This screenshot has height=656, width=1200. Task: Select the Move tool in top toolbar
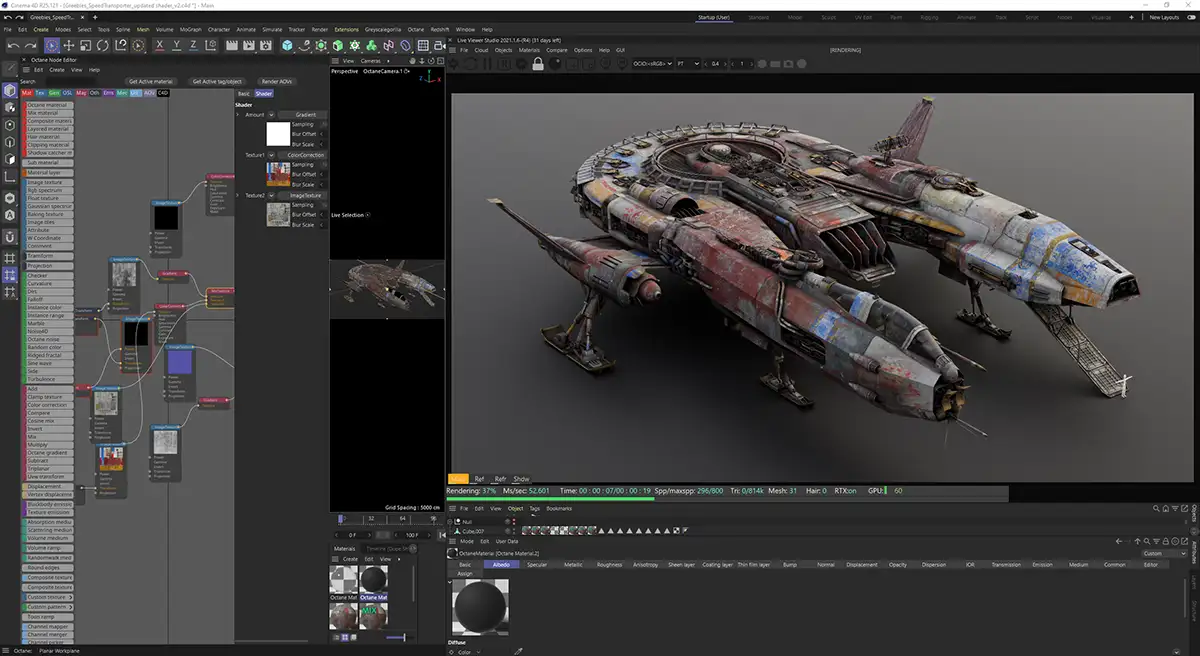pos(69,46)
